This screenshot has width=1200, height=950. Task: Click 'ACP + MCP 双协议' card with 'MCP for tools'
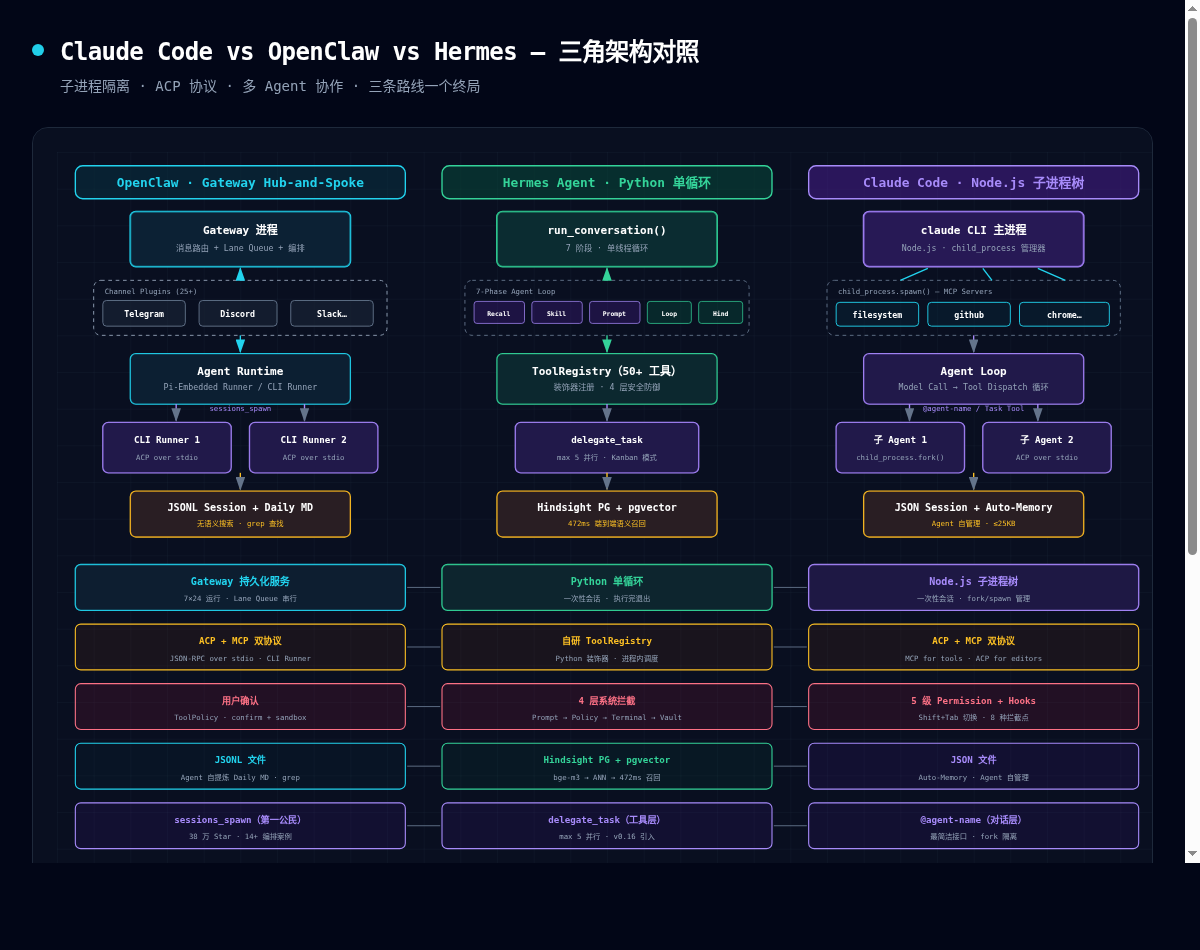(973, 647)
